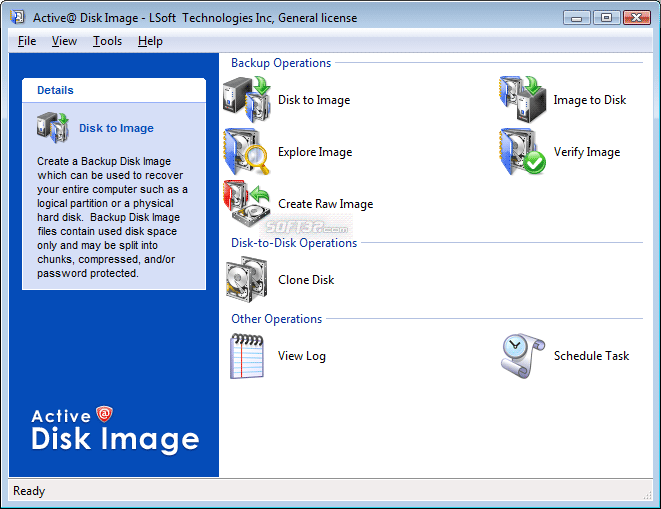Minimize the Active@ Disk Image window

click(576, 18)
